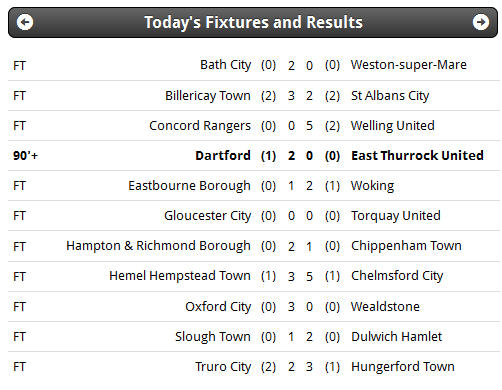Go to next day with right arrow icon
The width and height of the screenshot is (502, 390).
click(480, 23)
